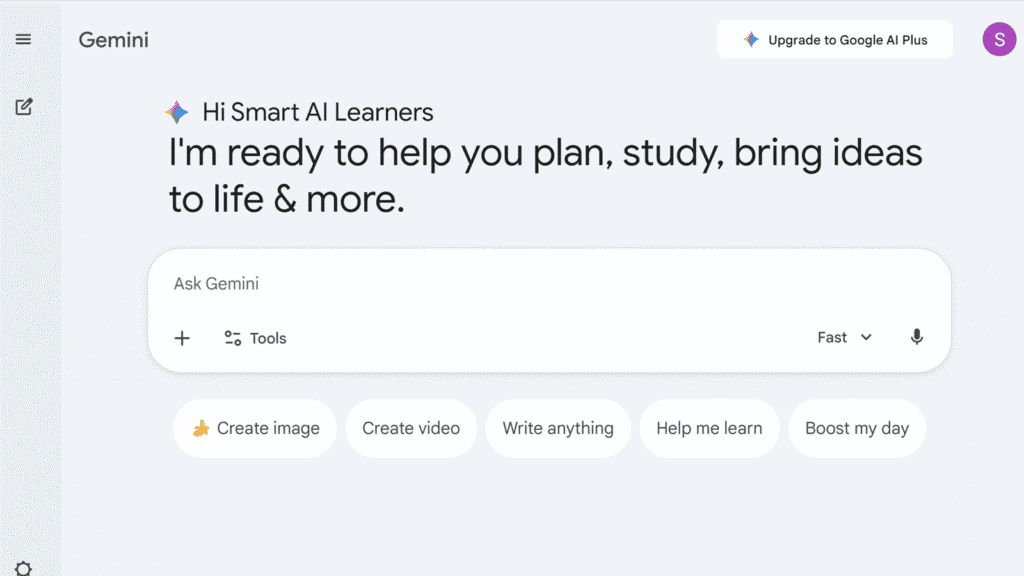Start a new chat using the compose icon
The image size is (1024, 576).
[x=23, y=107]
